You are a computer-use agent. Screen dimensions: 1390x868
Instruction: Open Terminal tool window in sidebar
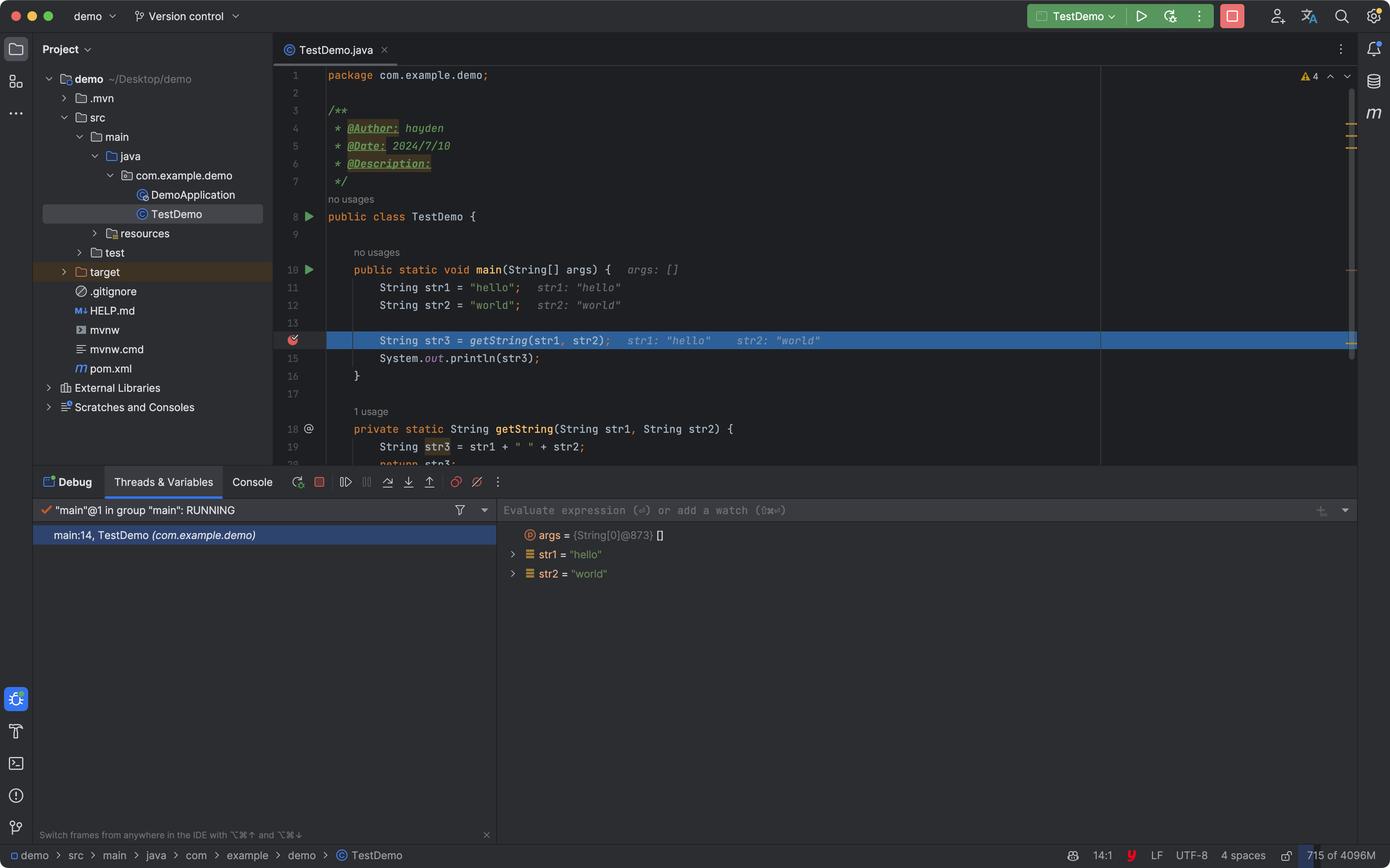[16, 763]
